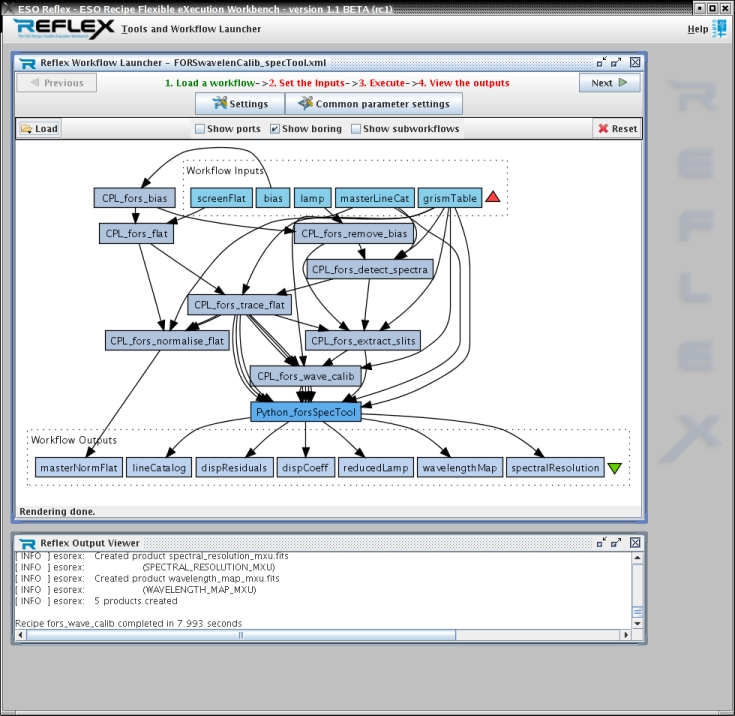Viewport: 735px width, 716px height.
Task: Select the lamp input node
Action: 312,198
